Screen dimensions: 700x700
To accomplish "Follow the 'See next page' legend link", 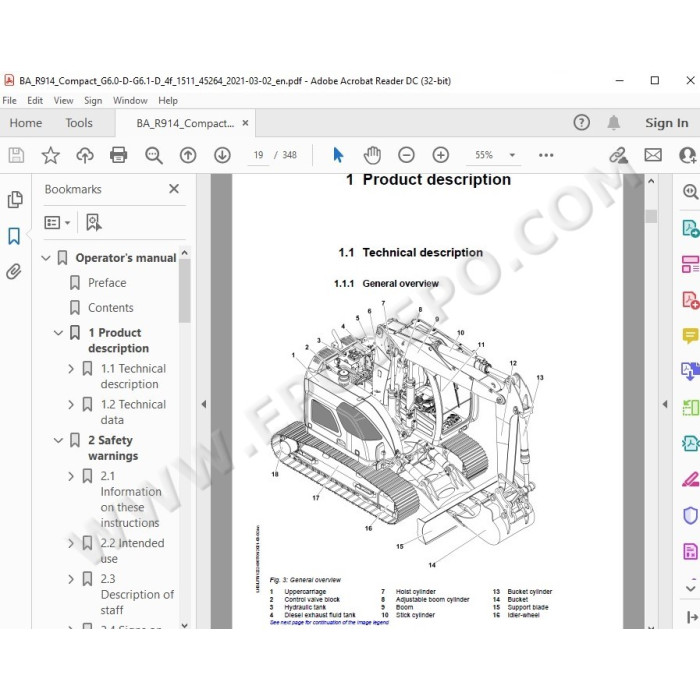I will pos(329,622).
